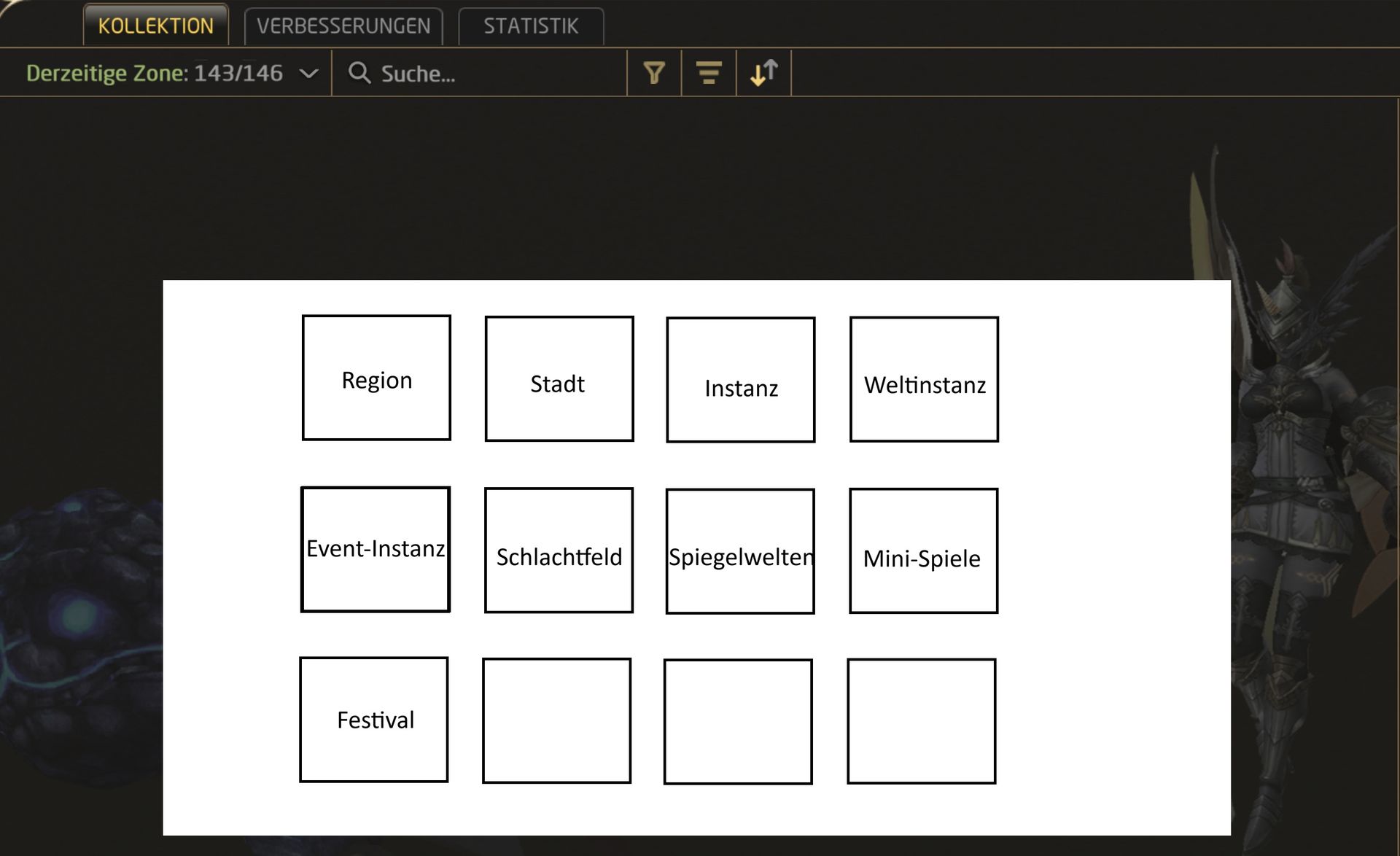Select the Stadt box

tap(559, 378)
